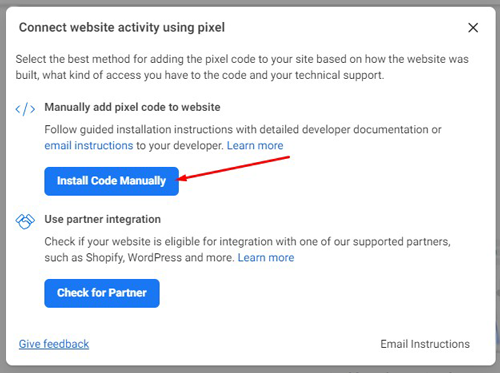Image resolution: width=500 pixels, height=373 pixels.
Task: Click the dialog title Connect website activity
Action: [x=122, y=27]
